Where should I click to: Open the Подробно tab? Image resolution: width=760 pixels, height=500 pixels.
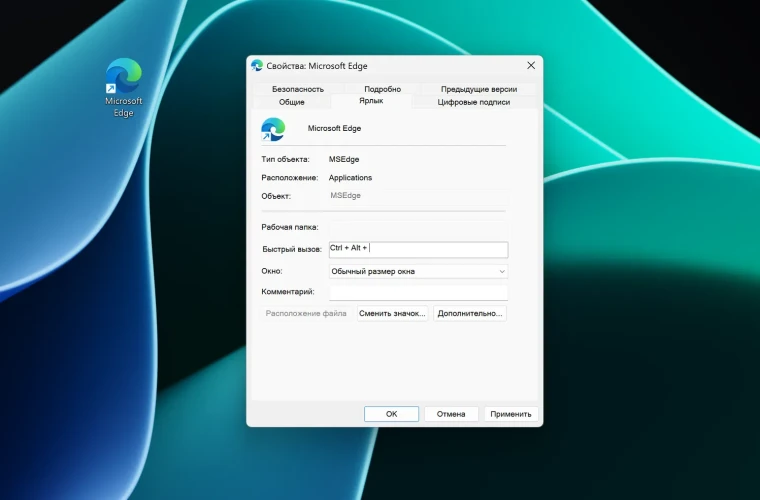[382, 89]
